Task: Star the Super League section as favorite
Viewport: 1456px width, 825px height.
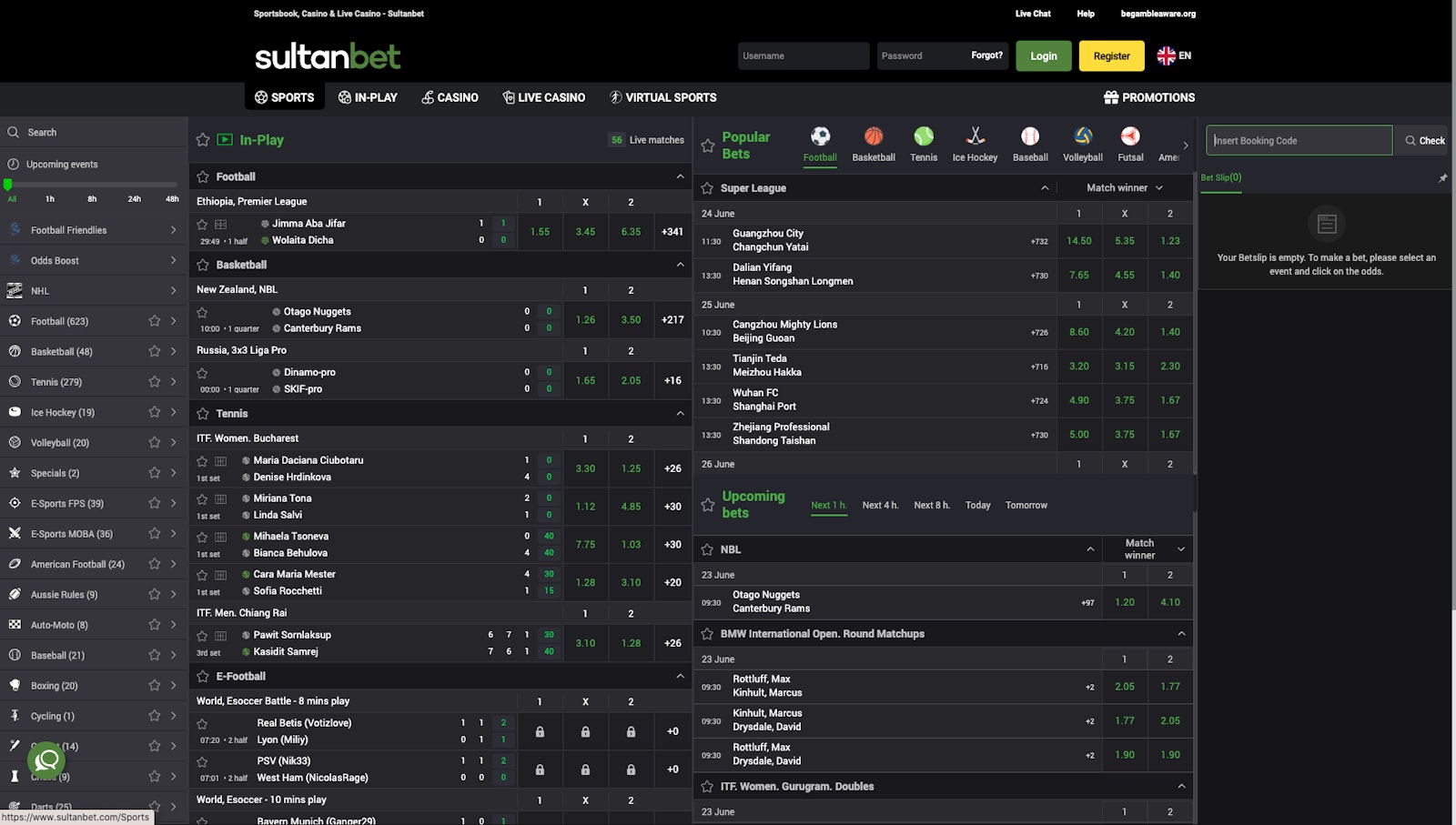Action: (x=707, y=187)
